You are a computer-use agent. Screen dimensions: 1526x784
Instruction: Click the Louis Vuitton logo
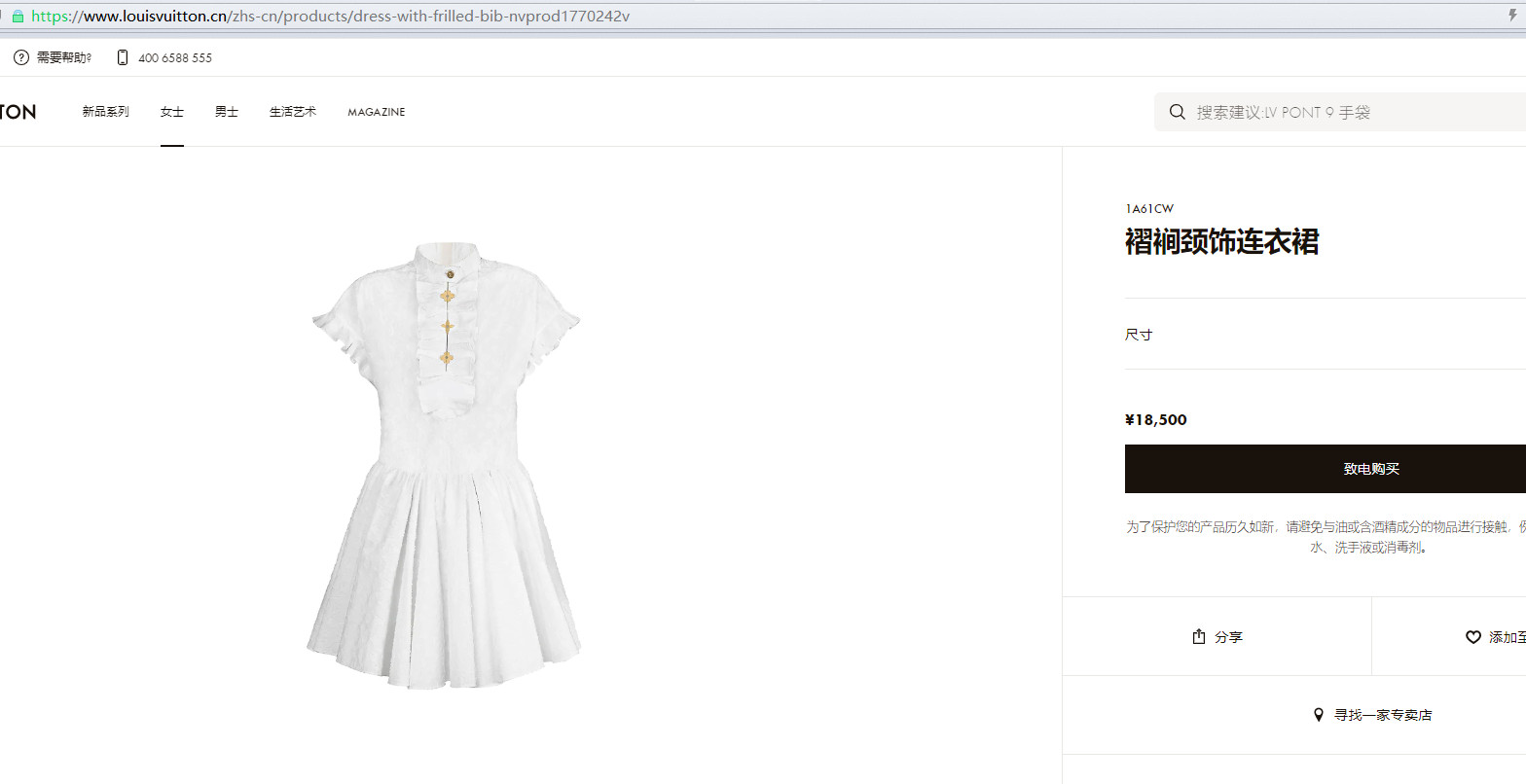[18, 112]
